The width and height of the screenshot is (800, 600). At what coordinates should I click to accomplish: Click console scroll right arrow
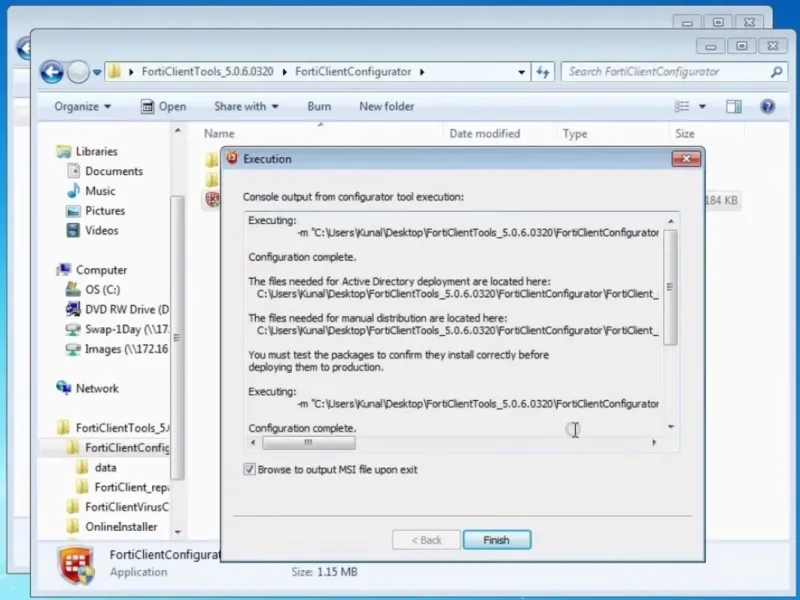point(654,442)
